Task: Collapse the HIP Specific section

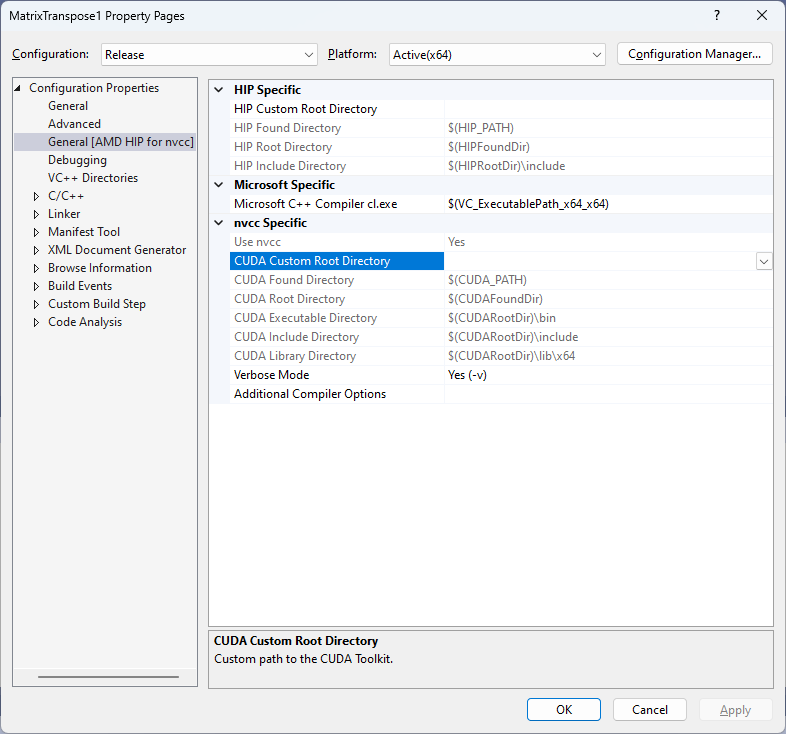Action: [219, 90]
